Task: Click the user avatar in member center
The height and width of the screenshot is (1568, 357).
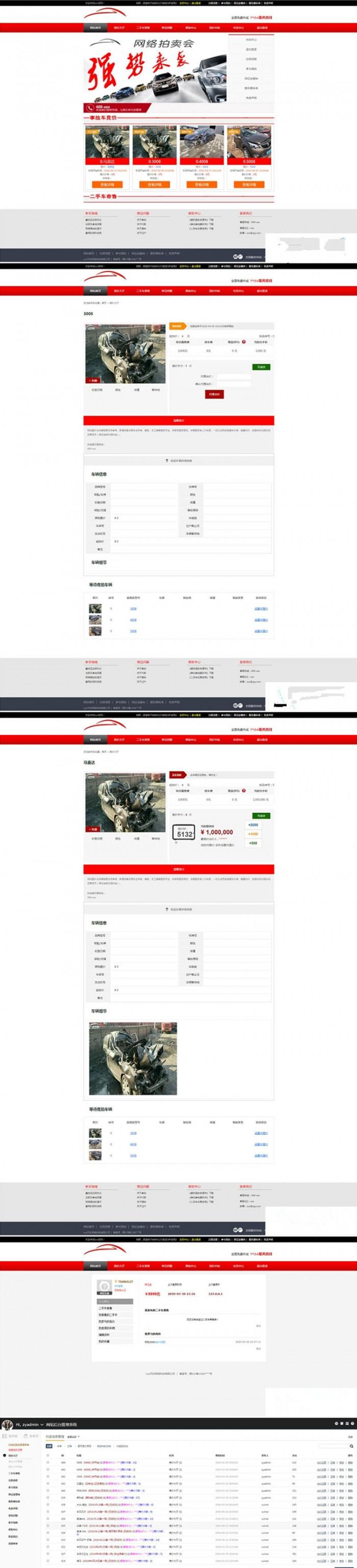Action: 104,1286
